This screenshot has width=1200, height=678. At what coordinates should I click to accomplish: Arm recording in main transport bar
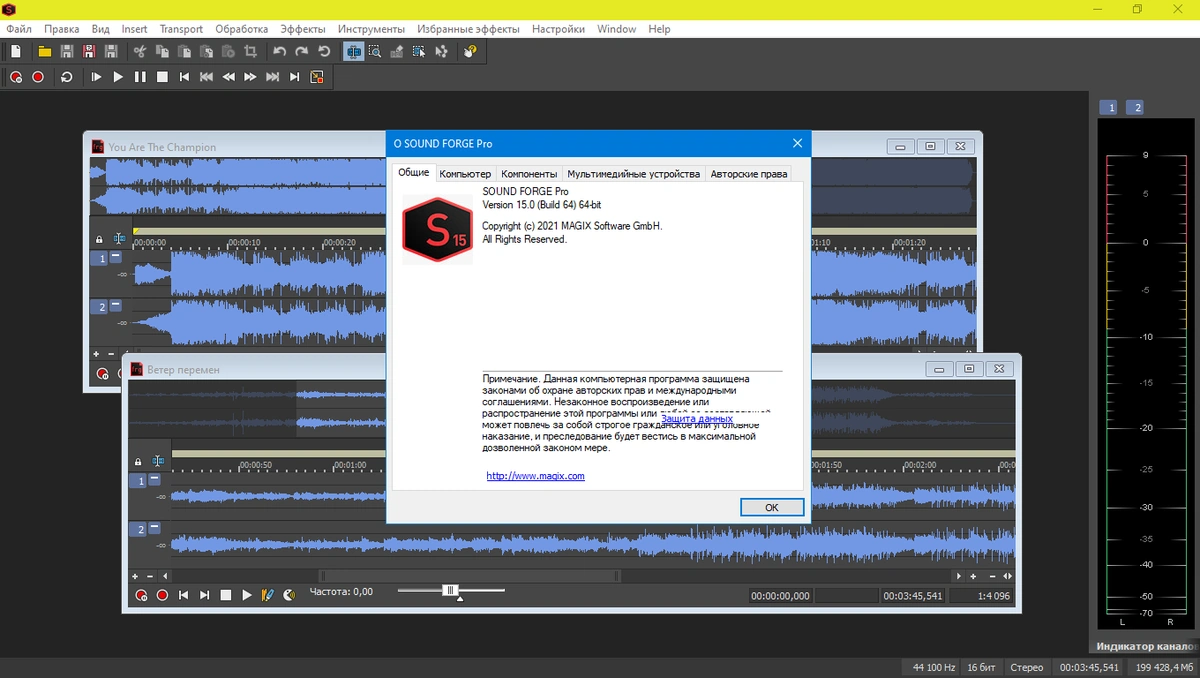[16, 77]
